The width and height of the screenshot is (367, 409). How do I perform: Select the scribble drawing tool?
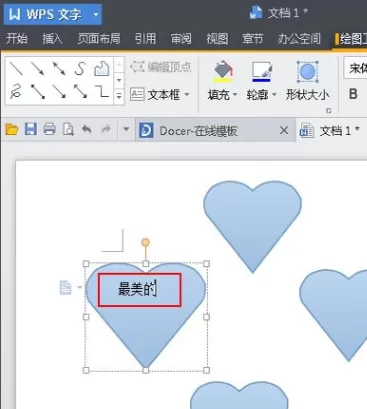16,92
